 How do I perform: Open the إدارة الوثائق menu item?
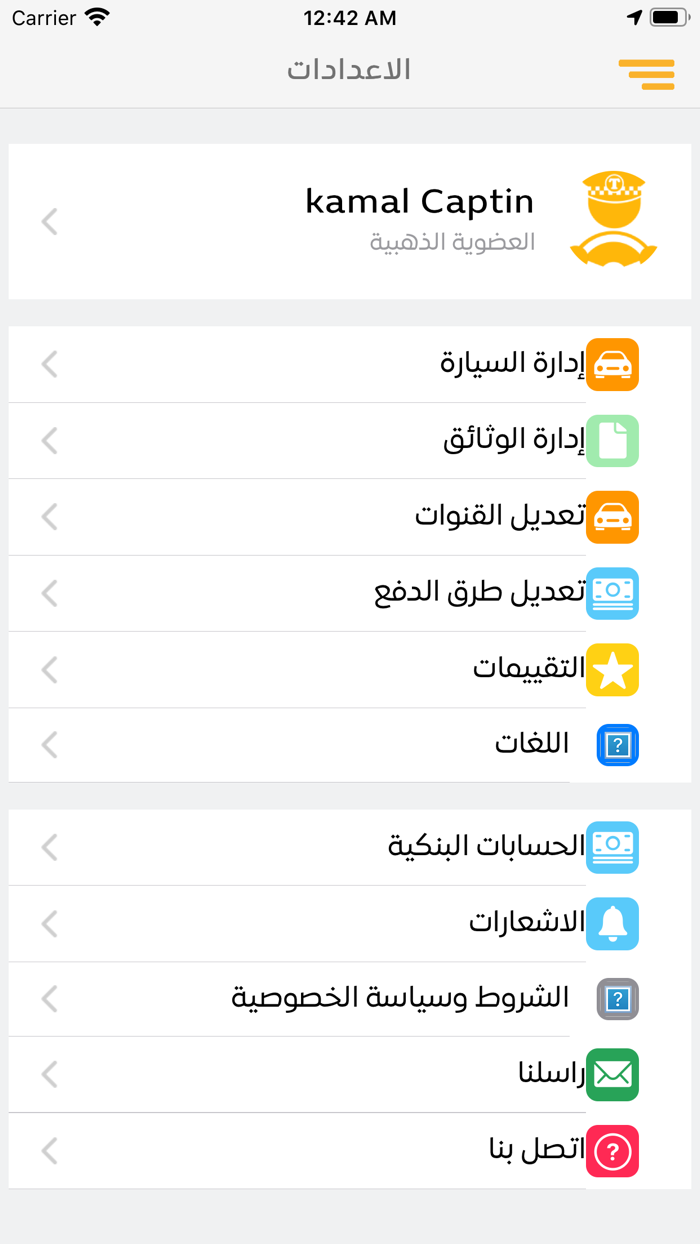pyautogui.click(x=513, y=440)
